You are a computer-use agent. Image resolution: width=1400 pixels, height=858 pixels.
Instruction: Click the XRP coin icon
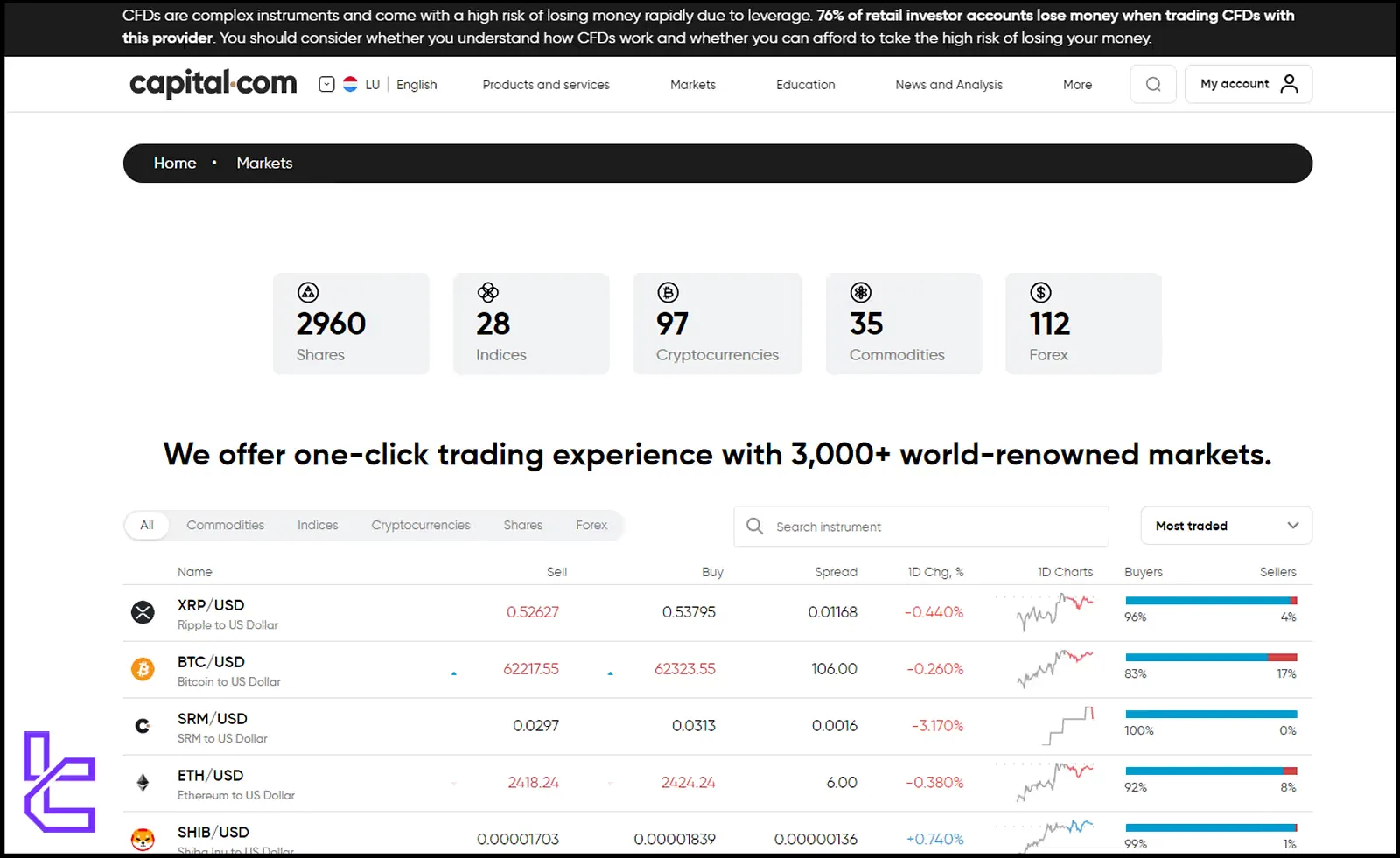tap(143, 612)
